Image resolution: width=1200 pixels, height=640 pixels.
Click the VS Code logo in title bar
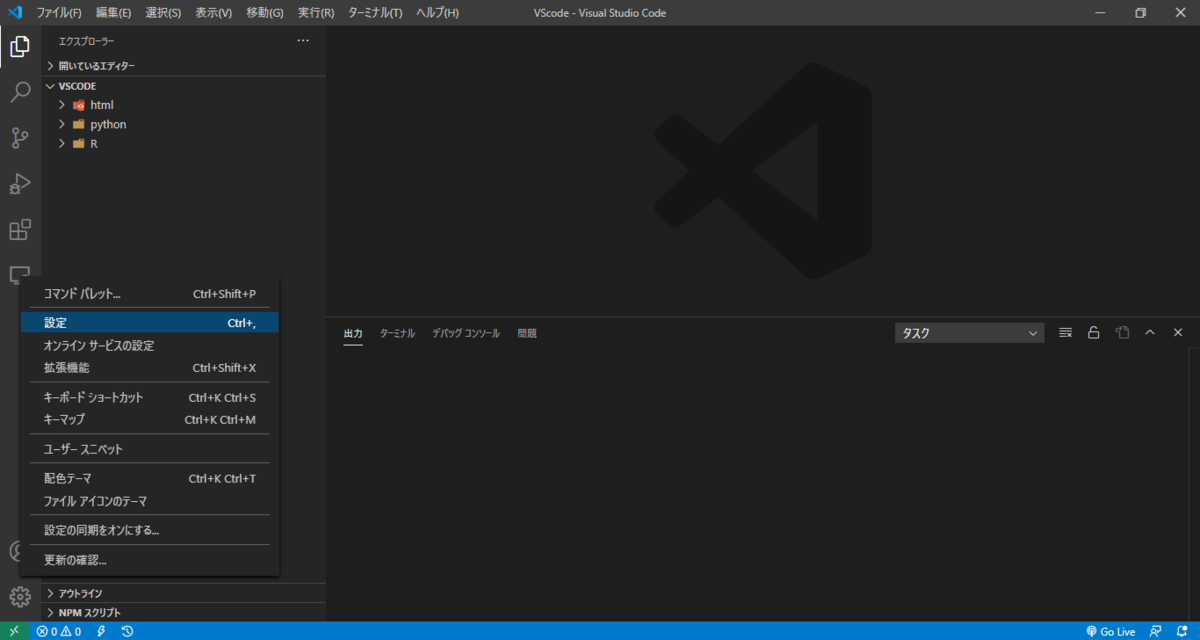pos(15,13)
